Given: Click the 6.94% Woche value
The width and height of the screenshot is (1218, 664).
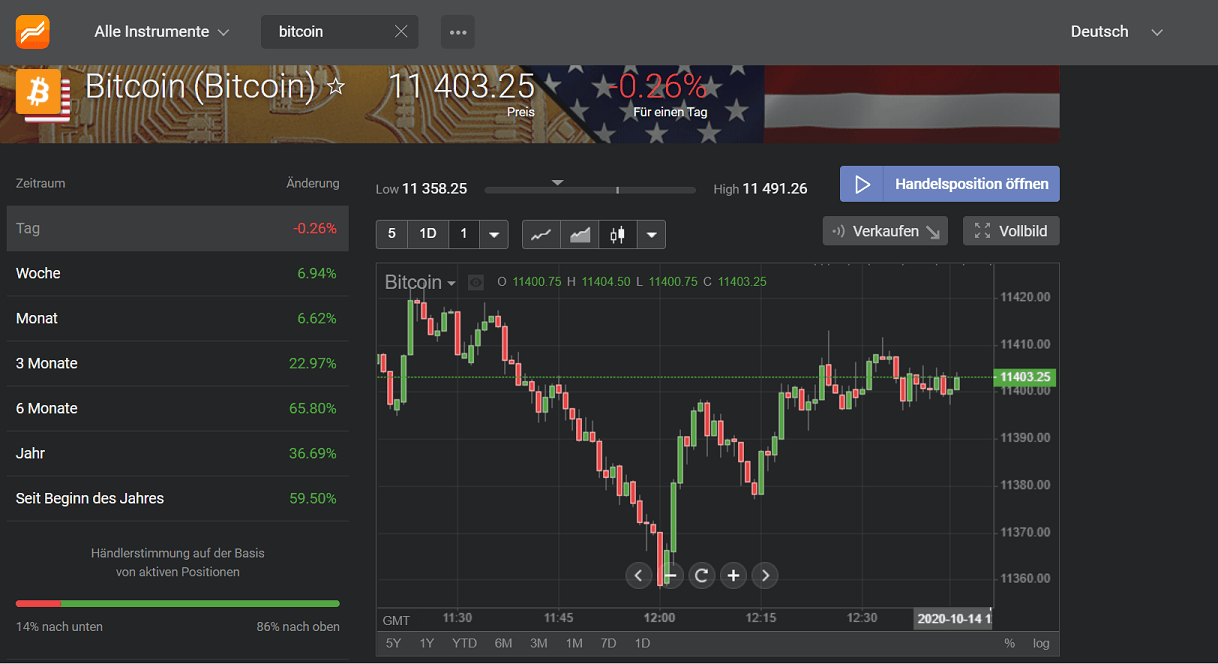Looking at the screenshot, I should (317, 273).
